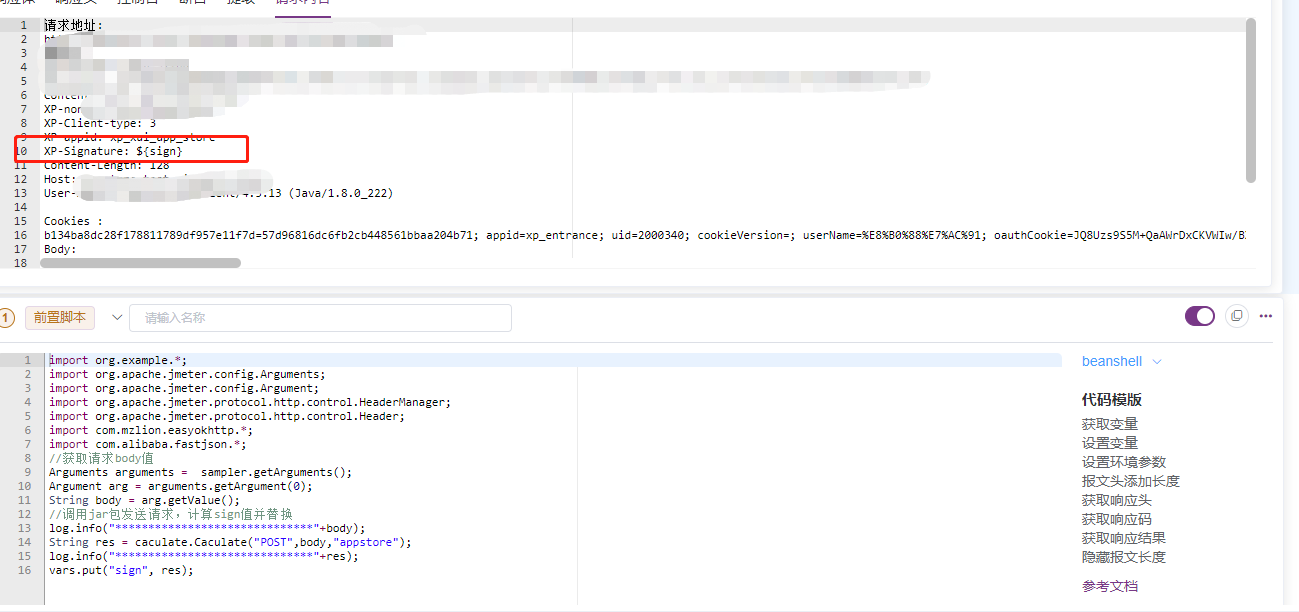
Task: Open the beanshell language dropdown
Action: point(1121,361)
